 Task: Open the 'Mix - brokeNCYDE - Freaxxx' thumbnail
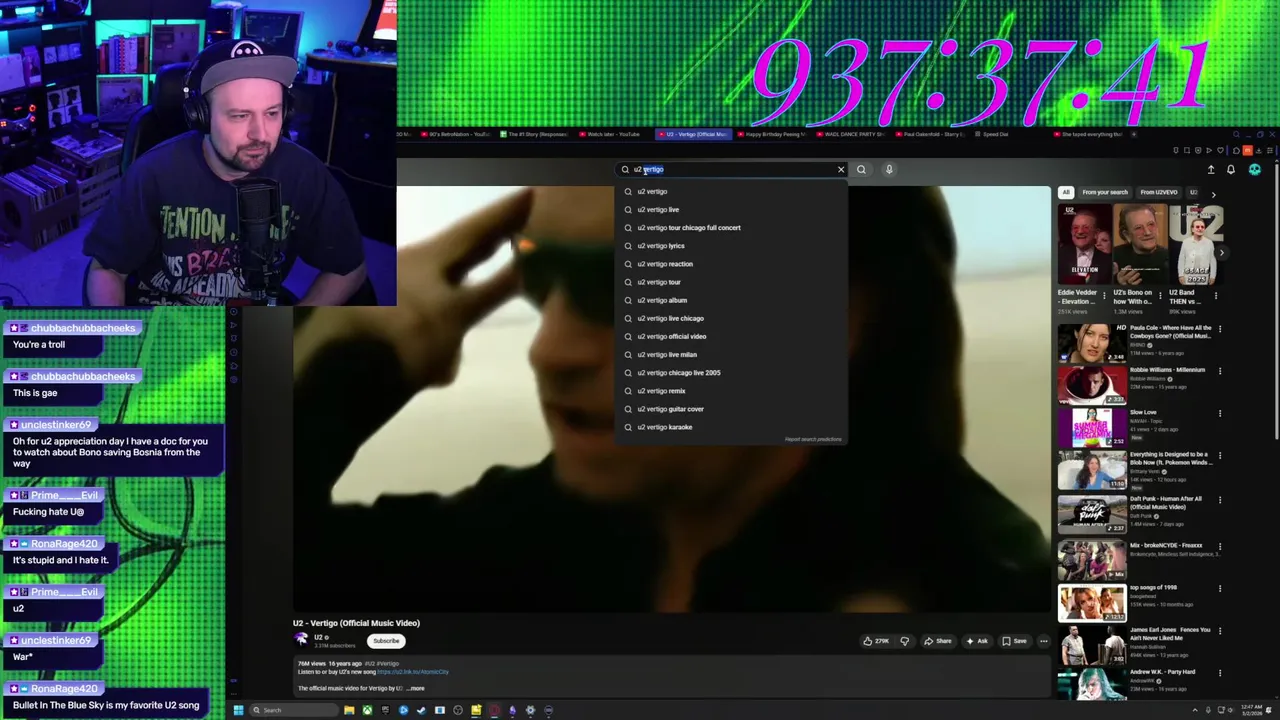[x=1092, y=561]
